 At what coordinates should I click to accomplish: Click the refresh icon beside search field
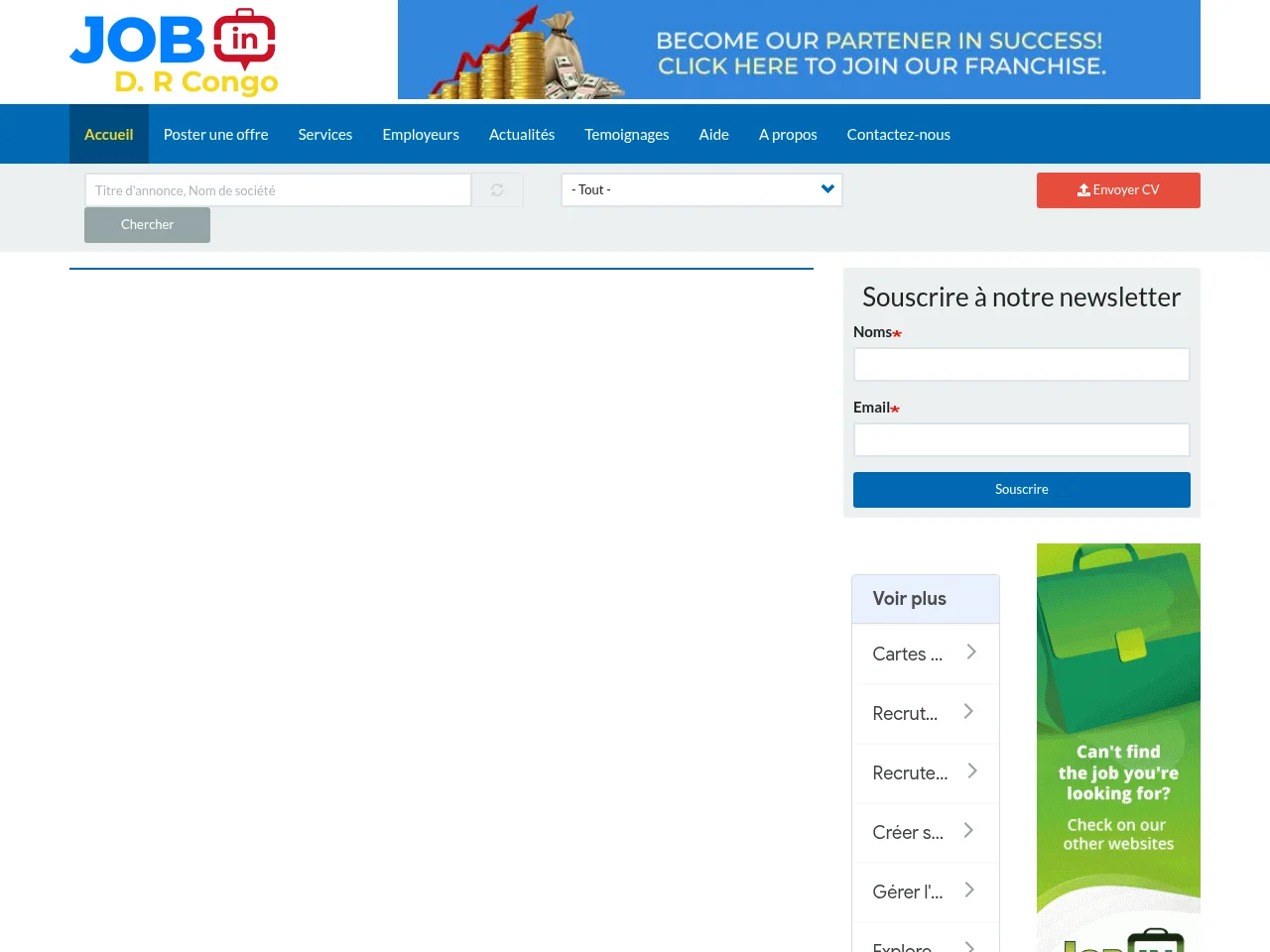497,190
